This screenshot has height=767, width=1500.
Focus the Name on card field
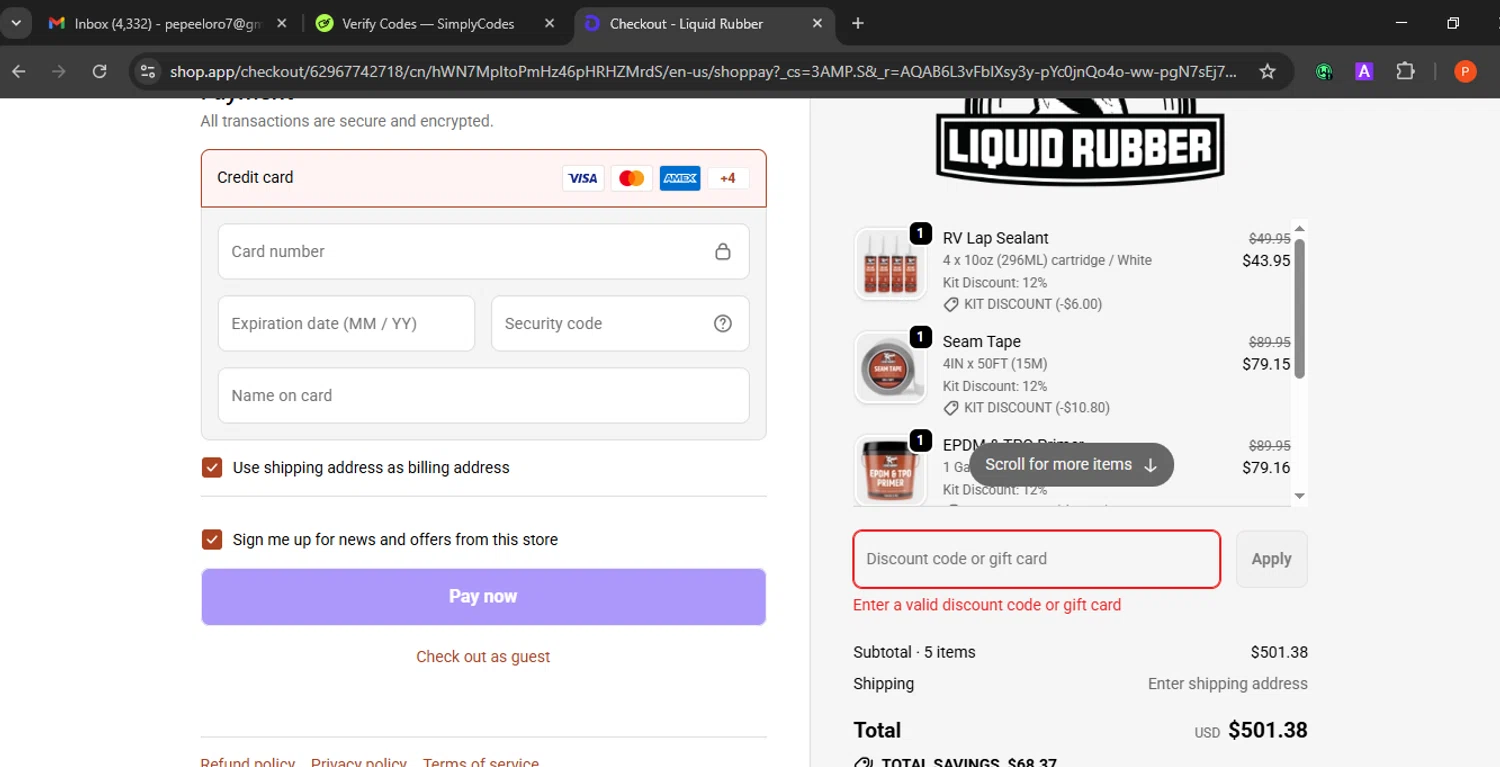point(484,395)
